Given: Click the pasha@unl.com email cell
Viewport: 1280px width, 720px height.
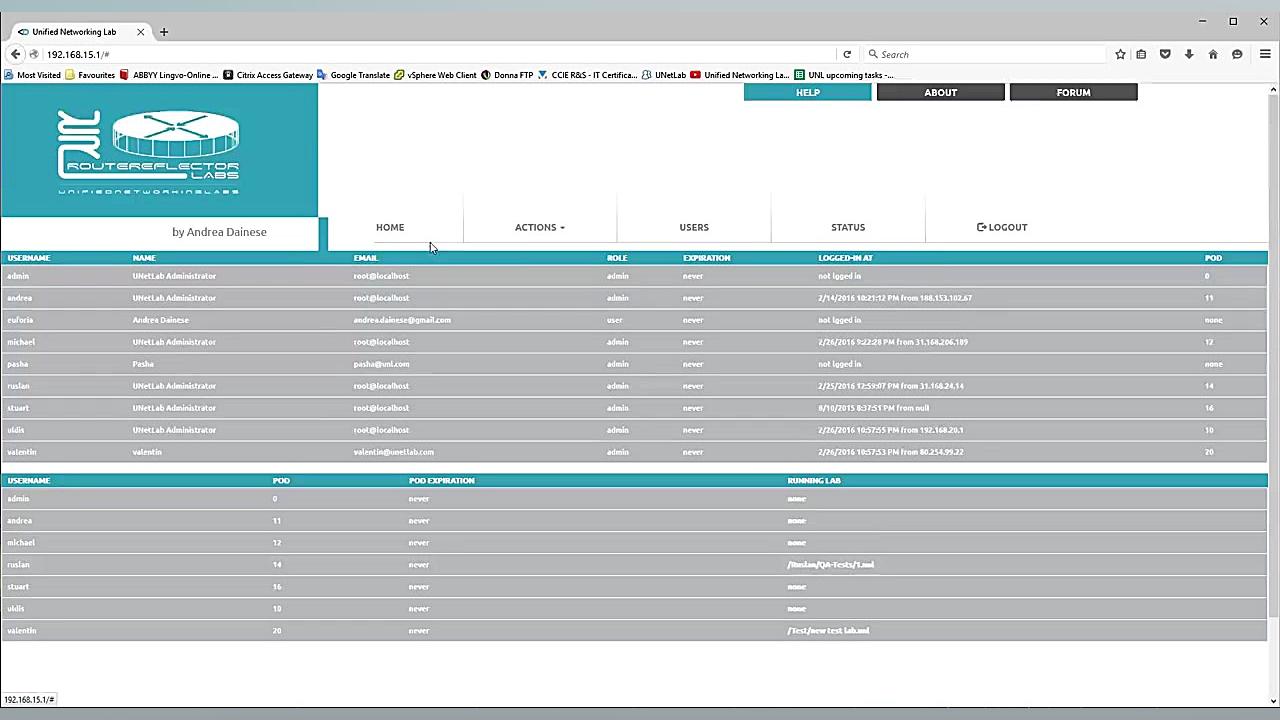Looking at the screenshot, I should [381, 364].
